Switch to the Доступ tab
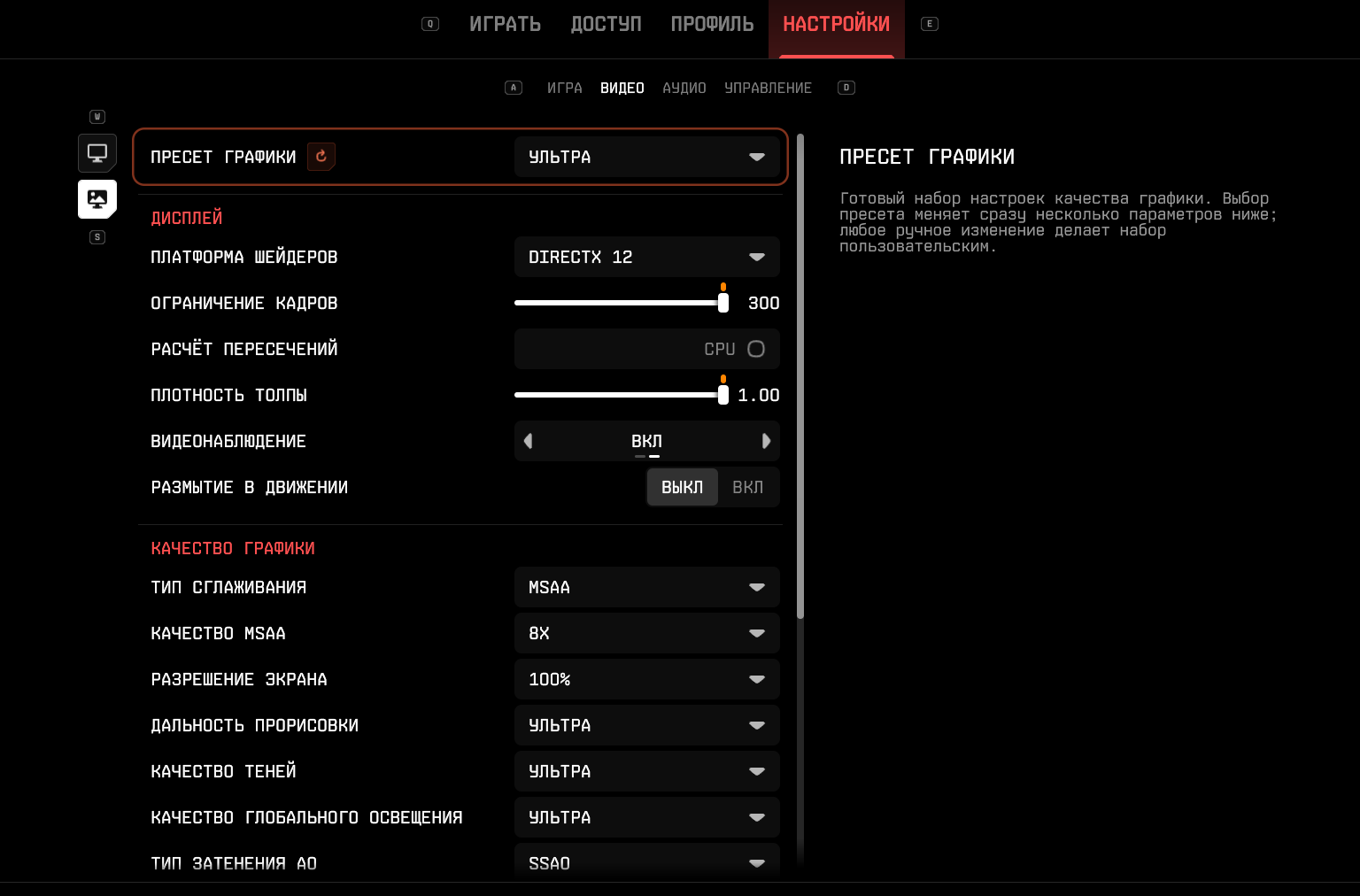1360x896 pixels. (x=607, y=24)
